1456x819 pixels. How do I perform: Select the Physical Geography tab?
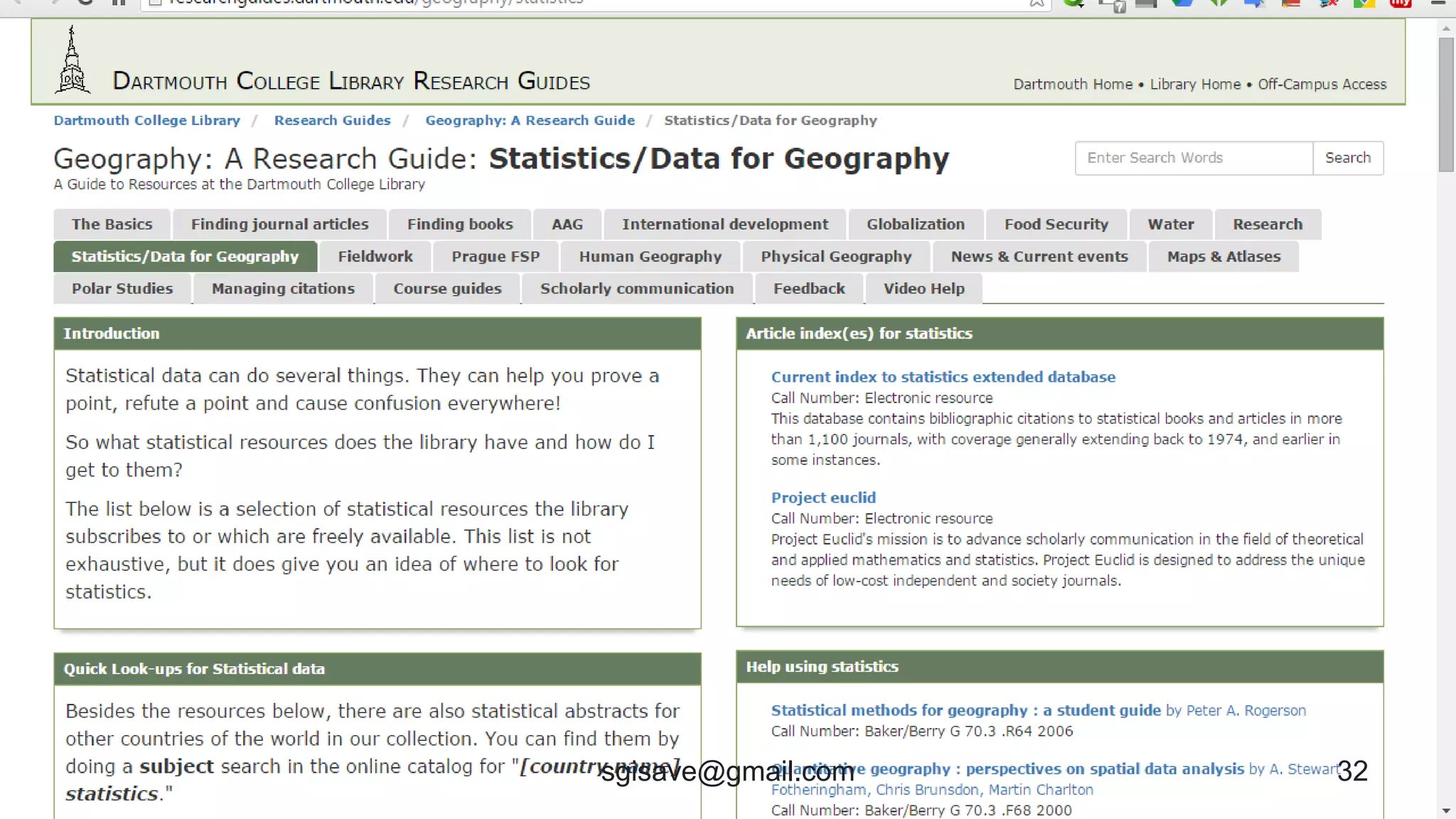click(835, 257)
